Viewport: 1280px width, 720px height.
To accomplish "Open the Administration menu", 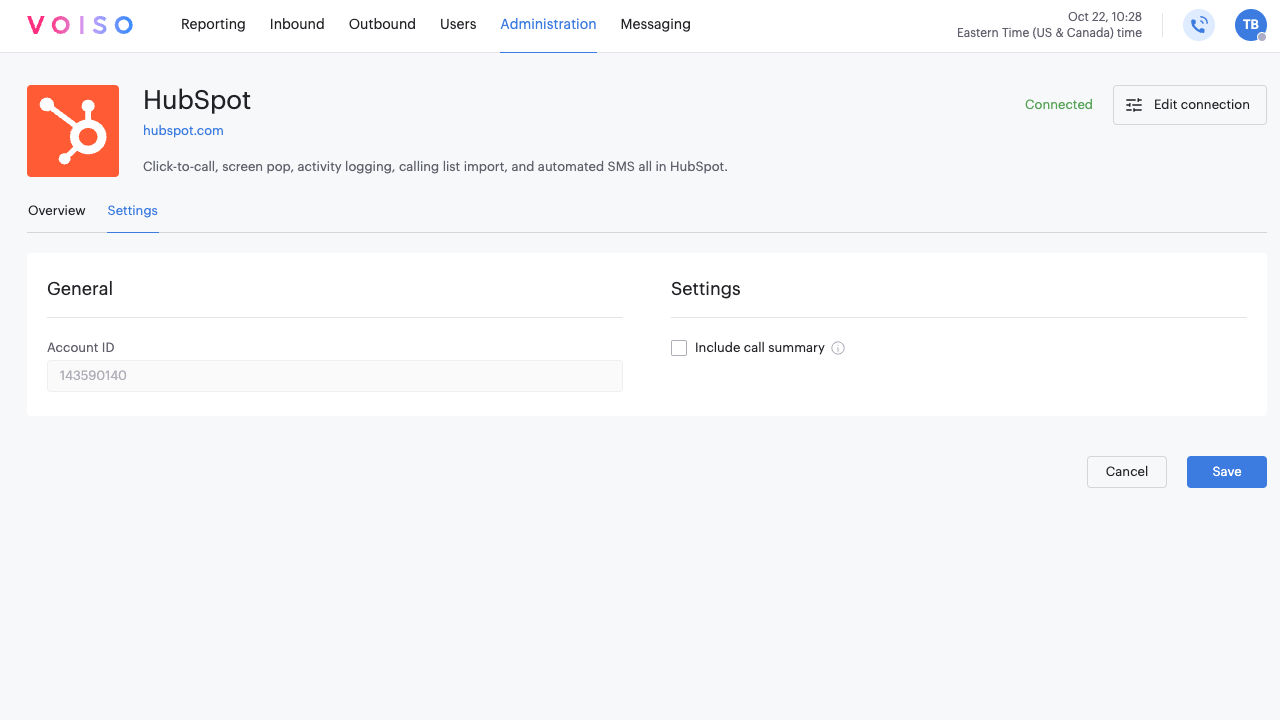I will coord(548,24).
